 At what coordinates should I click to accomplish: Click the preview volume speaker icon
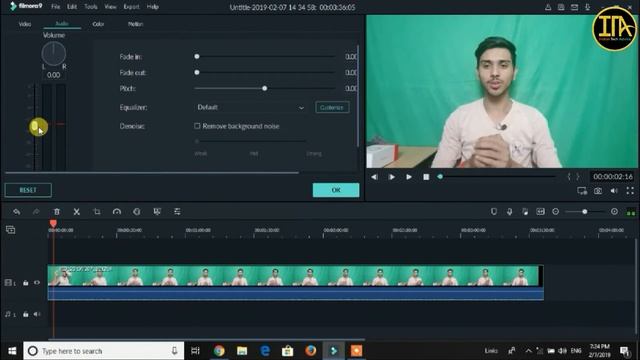(x=614, y=191)
